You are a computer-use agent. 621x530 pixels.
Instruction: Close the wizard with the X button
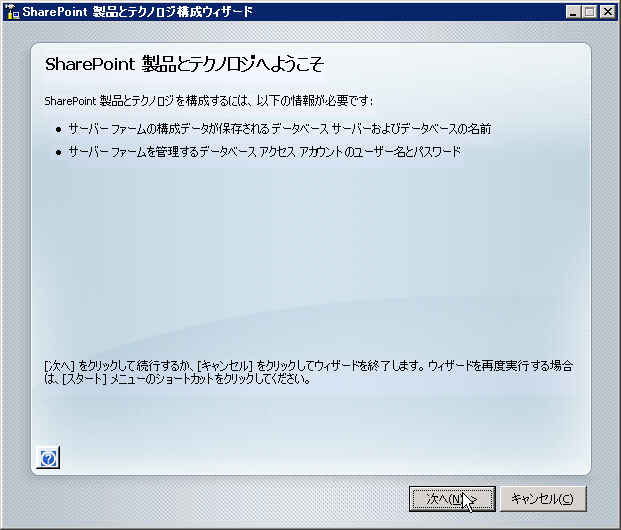coord(606,12)
